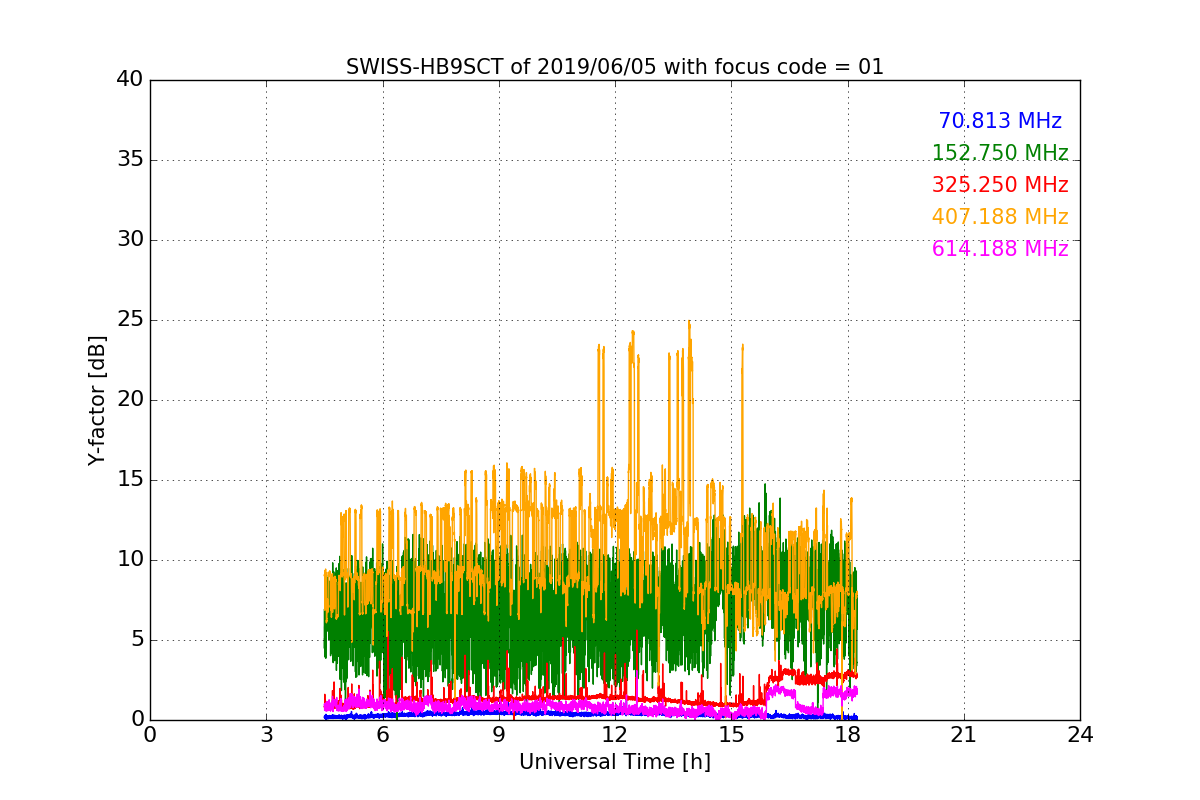Screen dimensions: 1200x800
Task: Click the y-axis tick label 20
Action: tap(130, 400)
